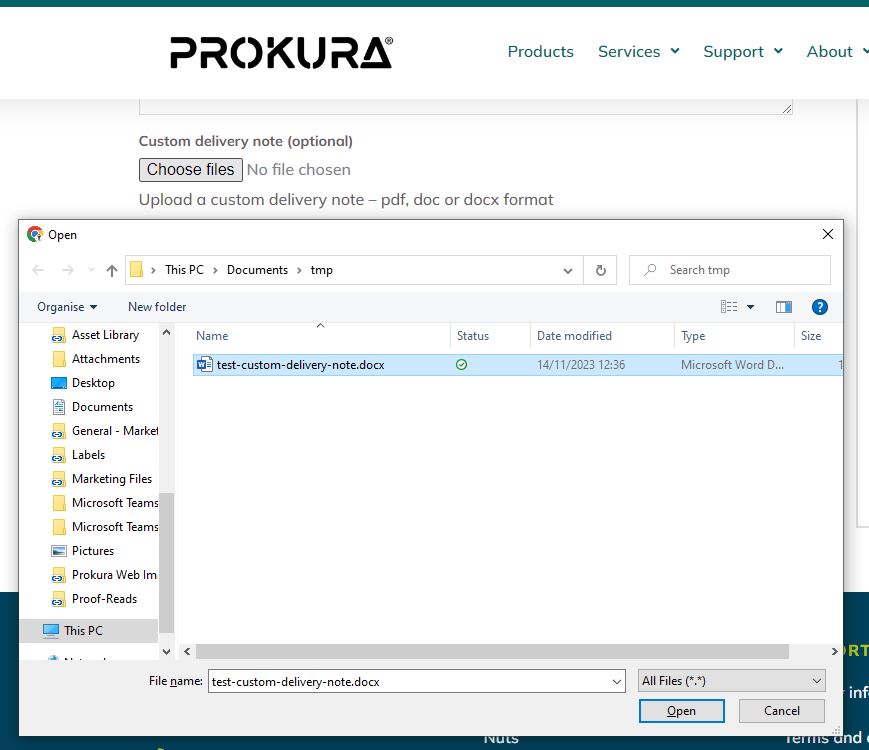Select This PC in the navigation pane
Screen dimensions: 869x750
tap(83, 631)
